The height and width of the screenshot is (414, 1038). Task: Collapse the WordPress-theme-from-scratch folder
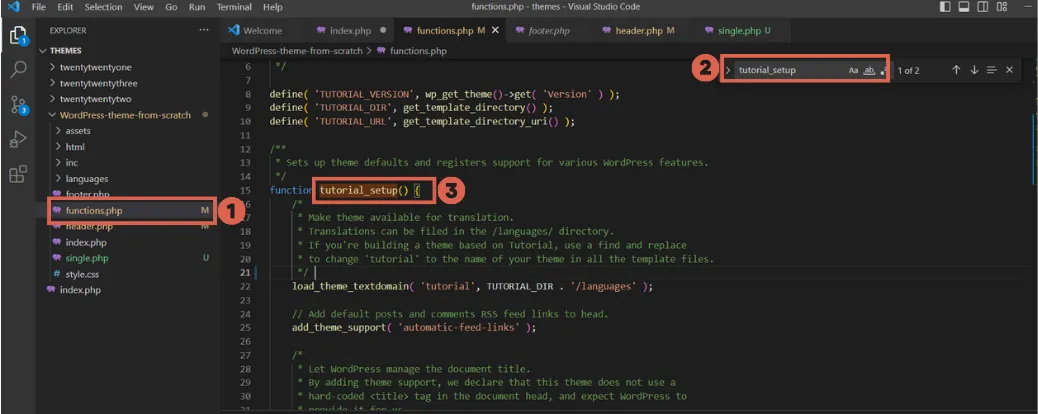point(54,115)
